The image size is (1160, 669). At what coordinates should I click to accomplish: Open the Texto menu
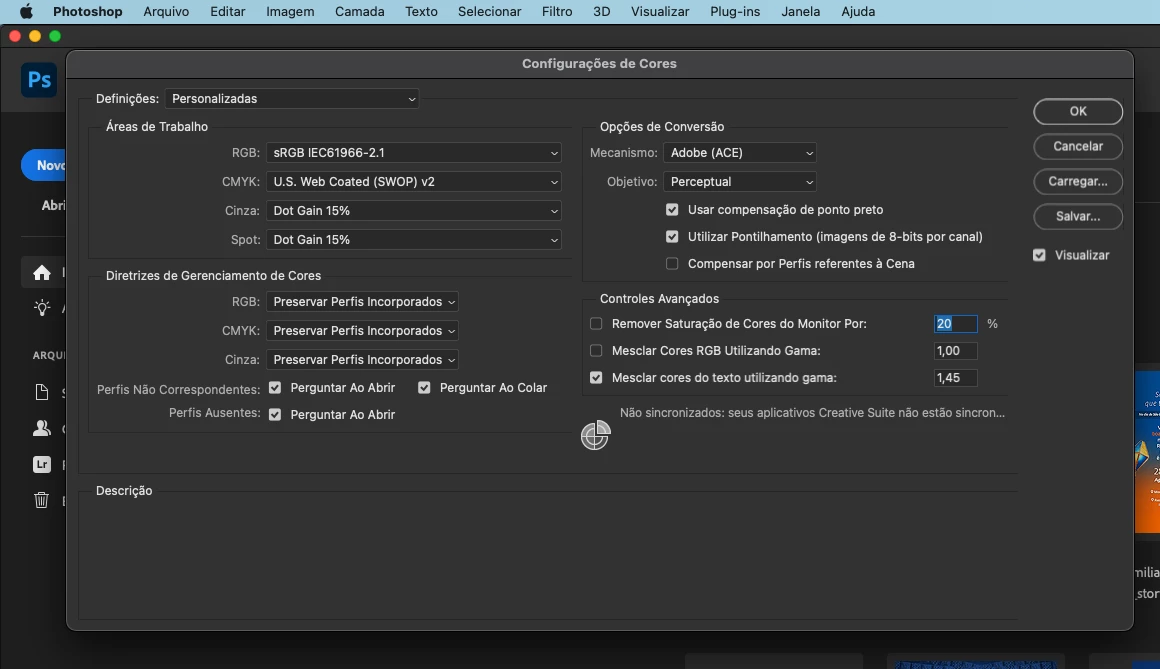(x=421, y=12)
